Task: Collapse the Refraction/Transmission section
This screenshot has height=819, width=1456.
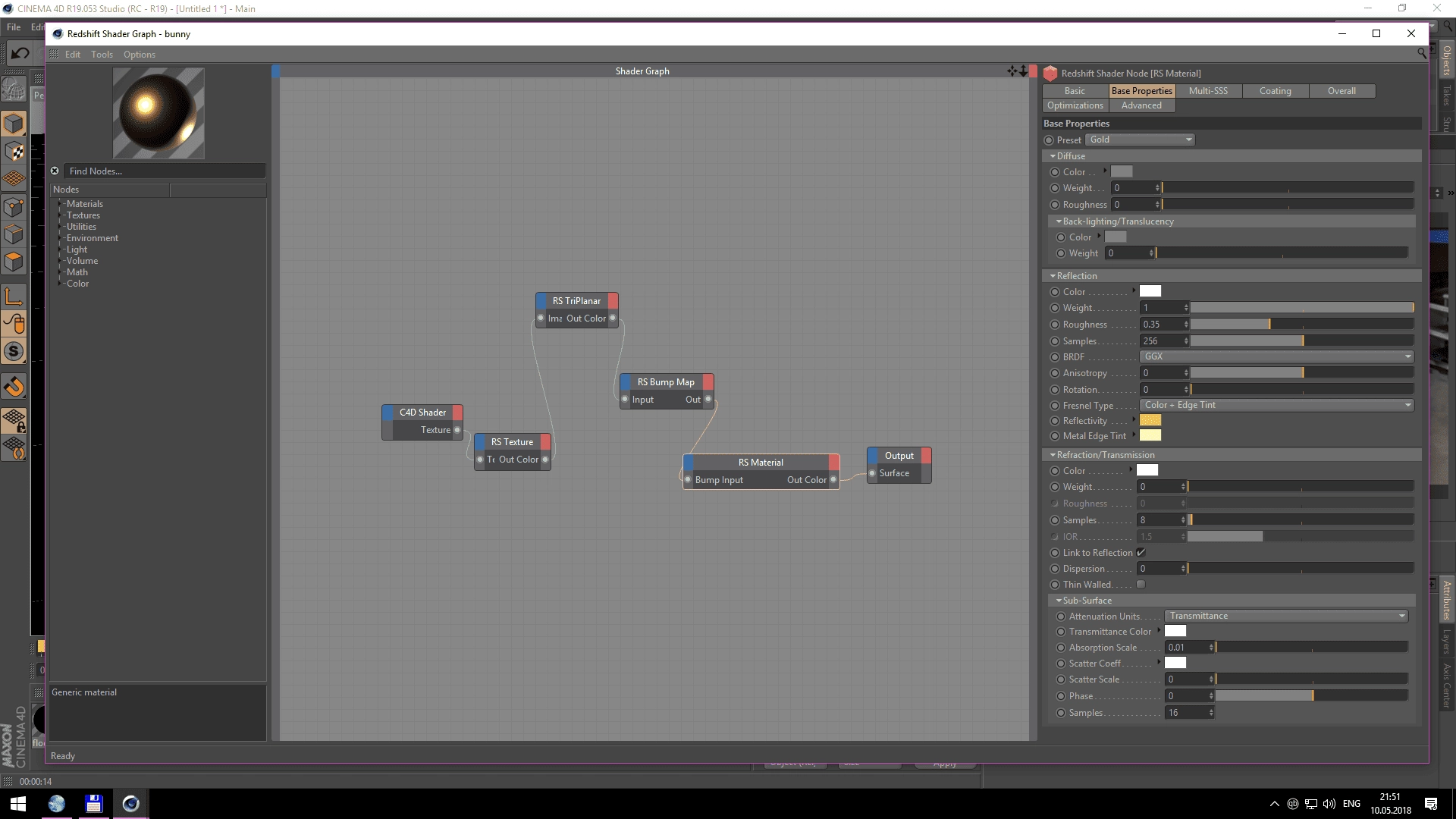Action: tap(1053, 455)
